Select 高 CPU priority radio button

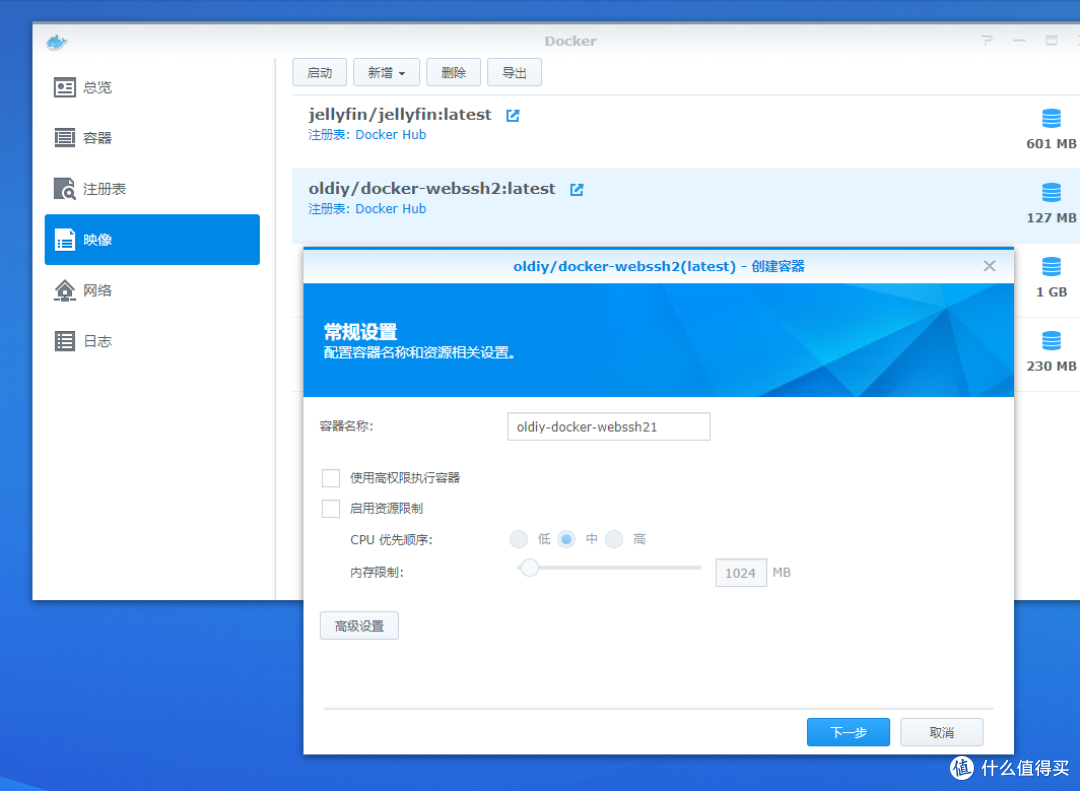[x=614, y=539]
